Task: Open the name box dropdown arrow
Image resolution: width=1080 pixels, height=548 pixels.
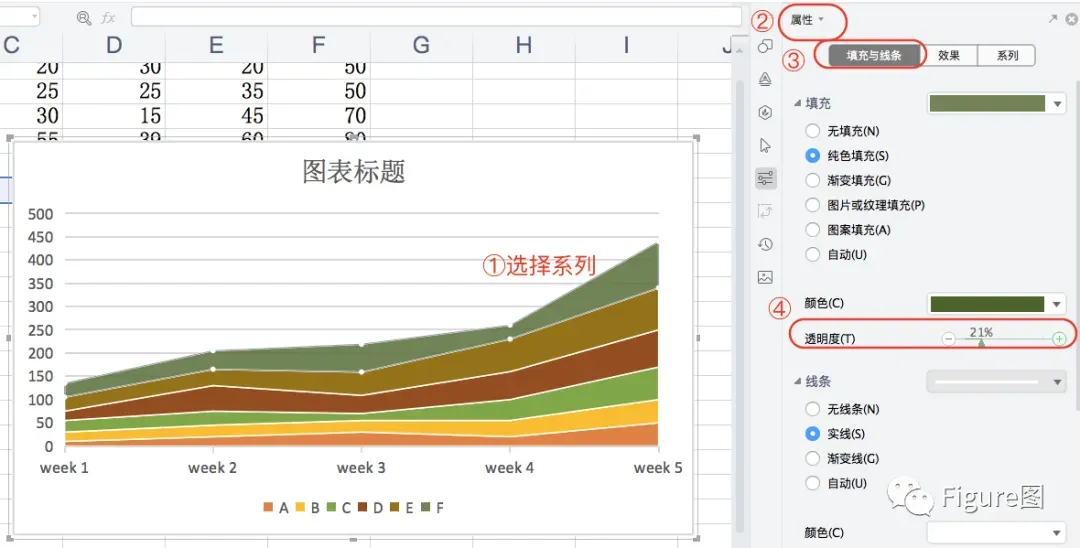Action: coord(34,17)
